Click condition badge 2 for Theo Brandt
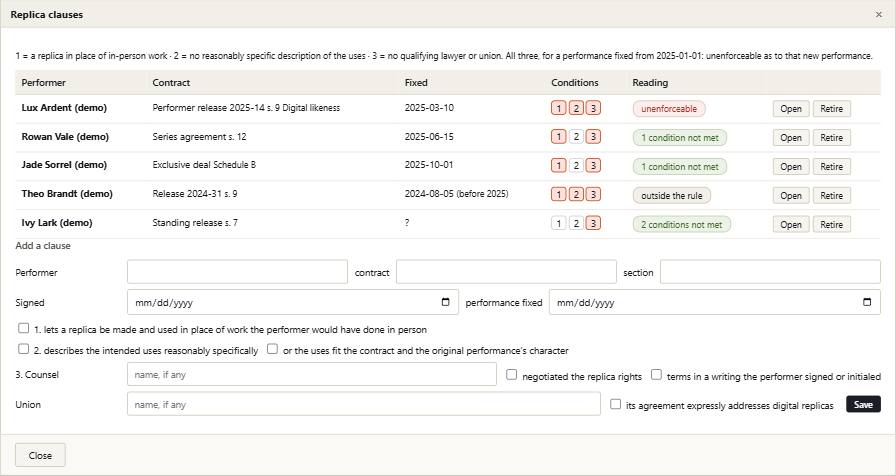Image resolution: width=896 pixels, height=476 pixels. [577, 195]
